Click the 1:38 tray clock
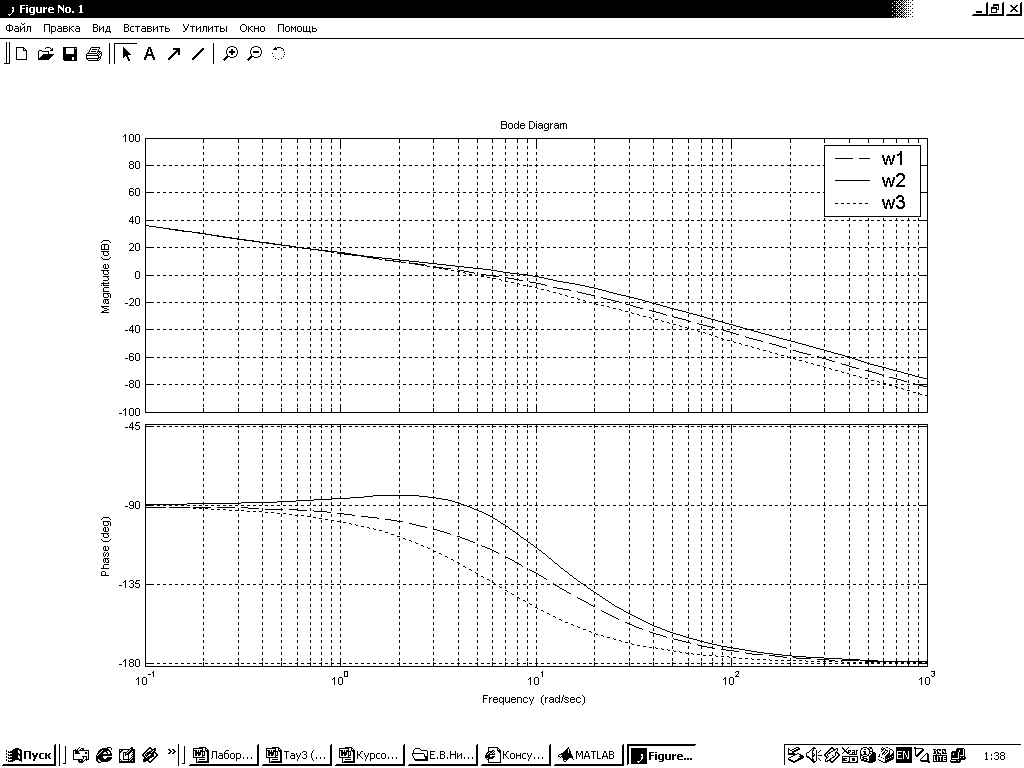This screenshot has height=768, width=1024. tap(995, 756)
